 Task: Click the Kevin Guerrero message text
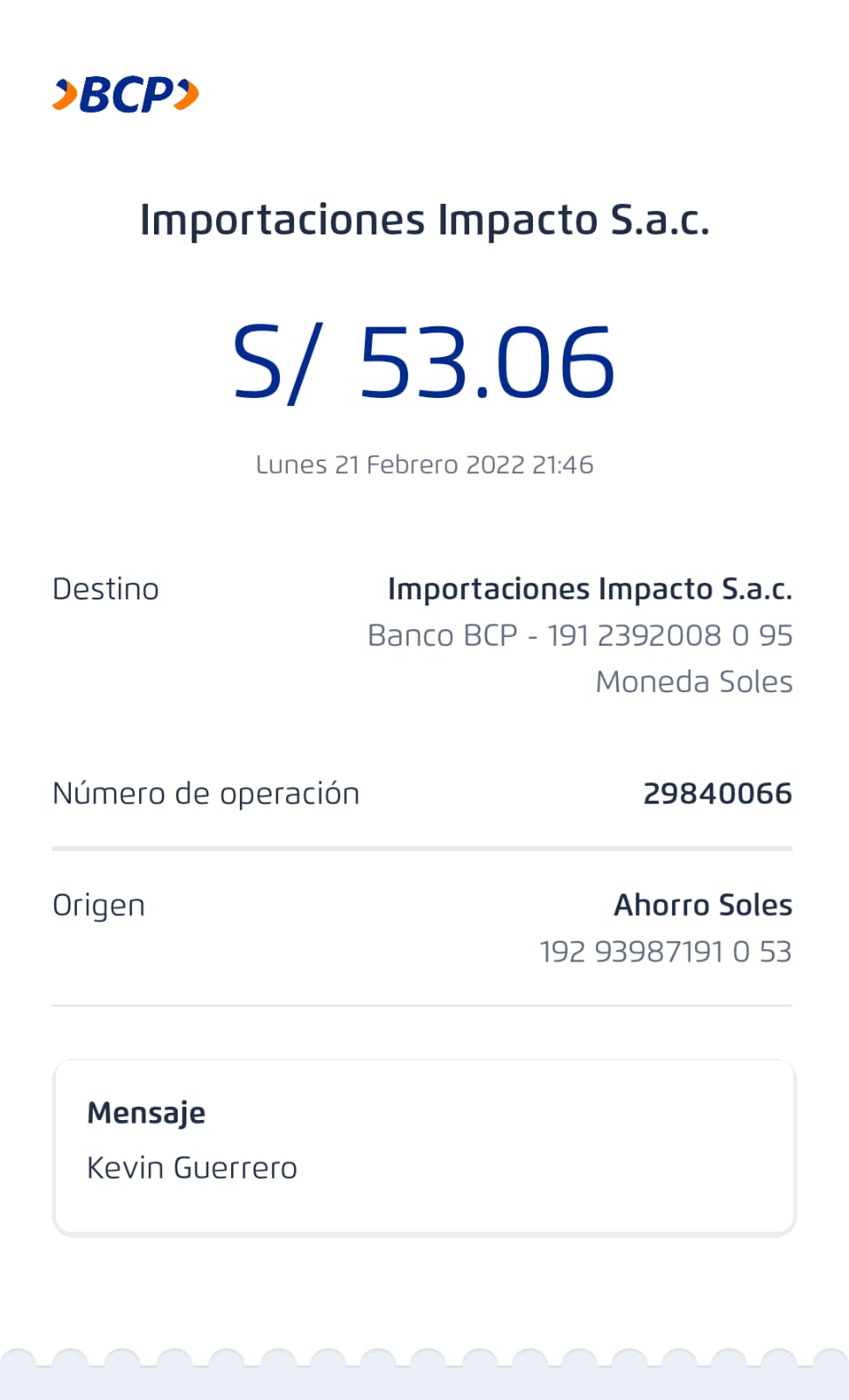(x=193, y=1168)
